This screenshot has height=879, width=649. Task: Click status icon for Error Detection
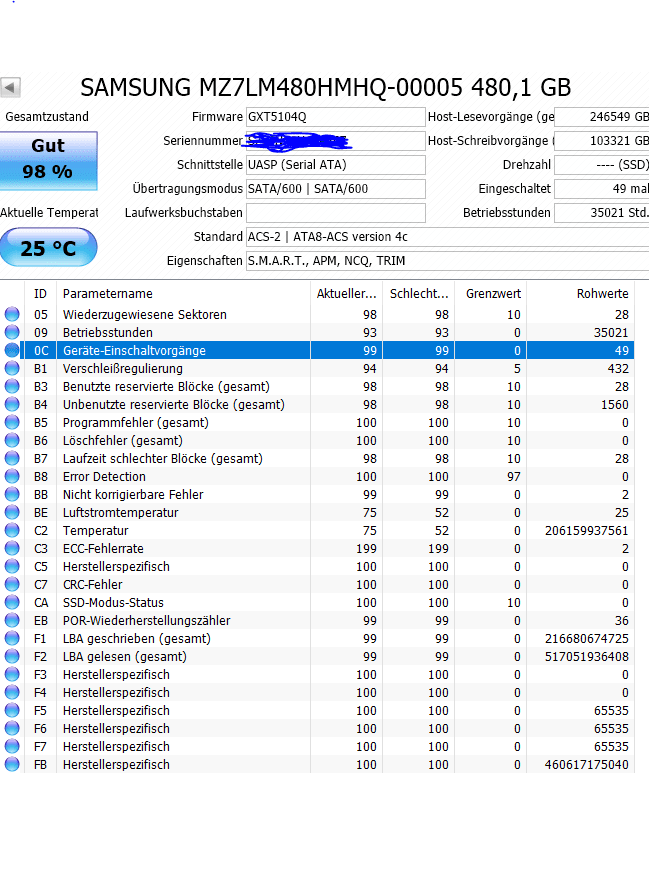coord(12,476)
